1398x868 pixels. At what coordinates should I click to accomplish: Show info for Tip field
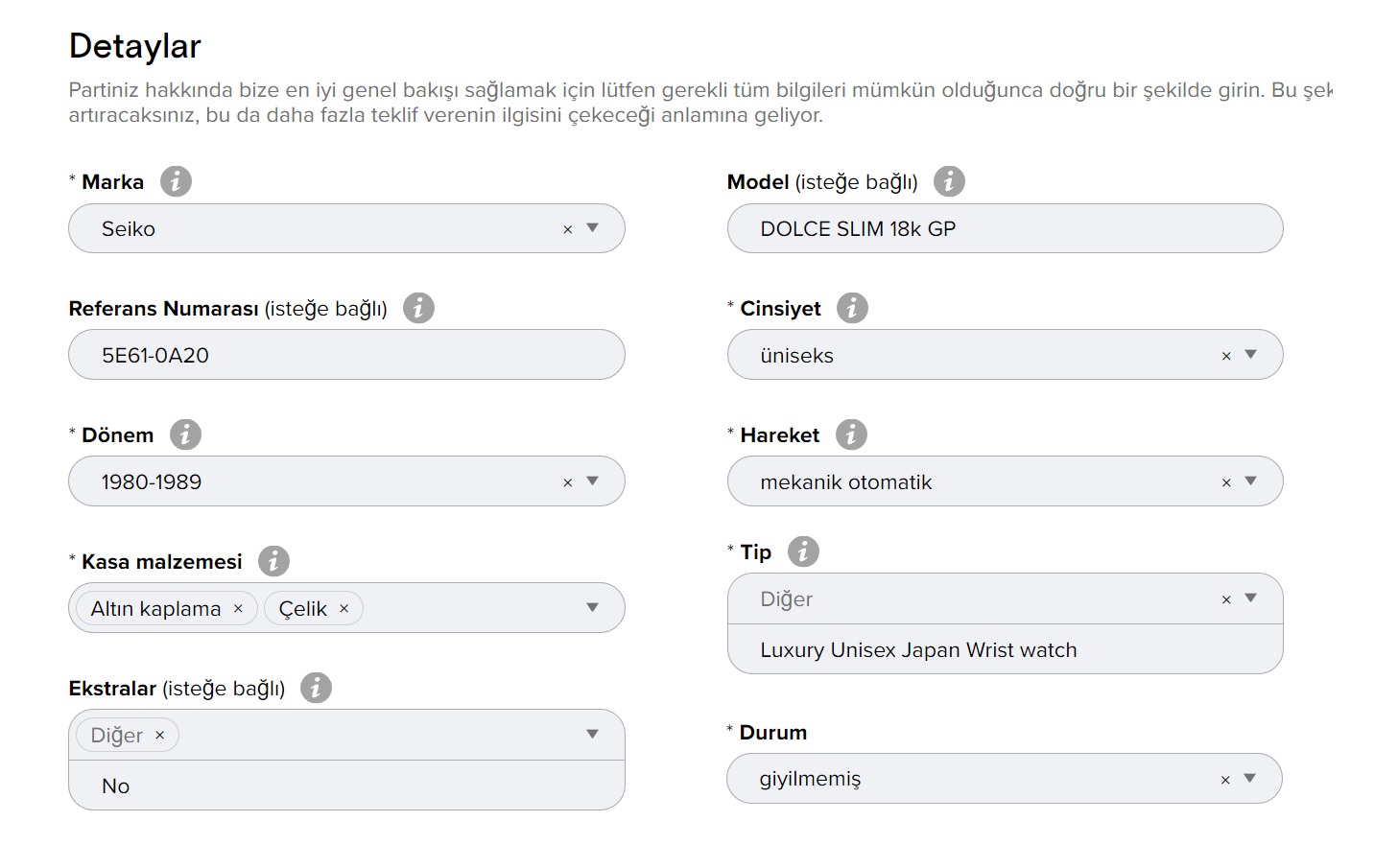coord(803,551)
